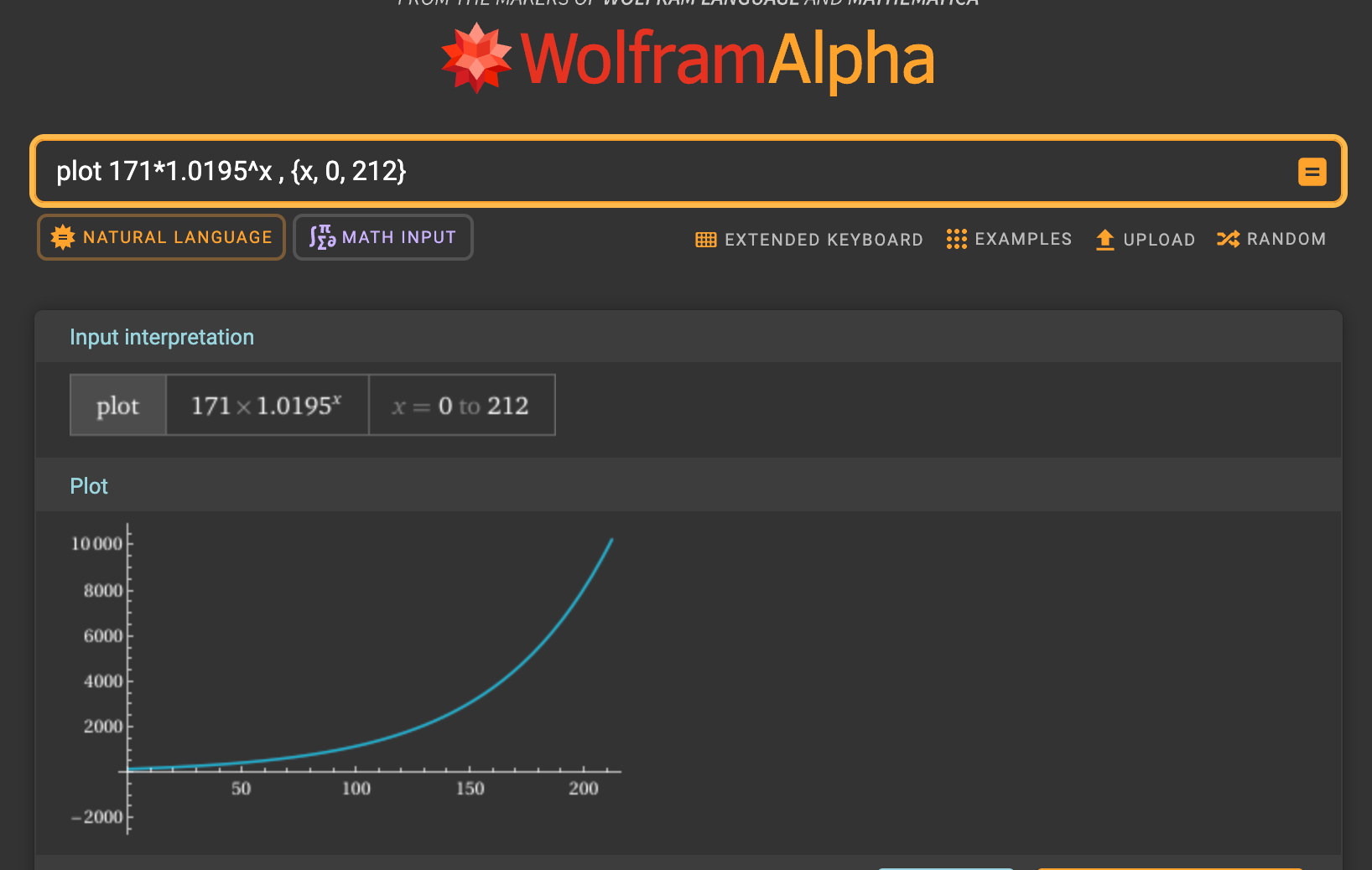Viewport: 1372px width, 870px height.
Task: Click the keyboard grid icon
Action: pyautogui.click(x=706, y=240)
